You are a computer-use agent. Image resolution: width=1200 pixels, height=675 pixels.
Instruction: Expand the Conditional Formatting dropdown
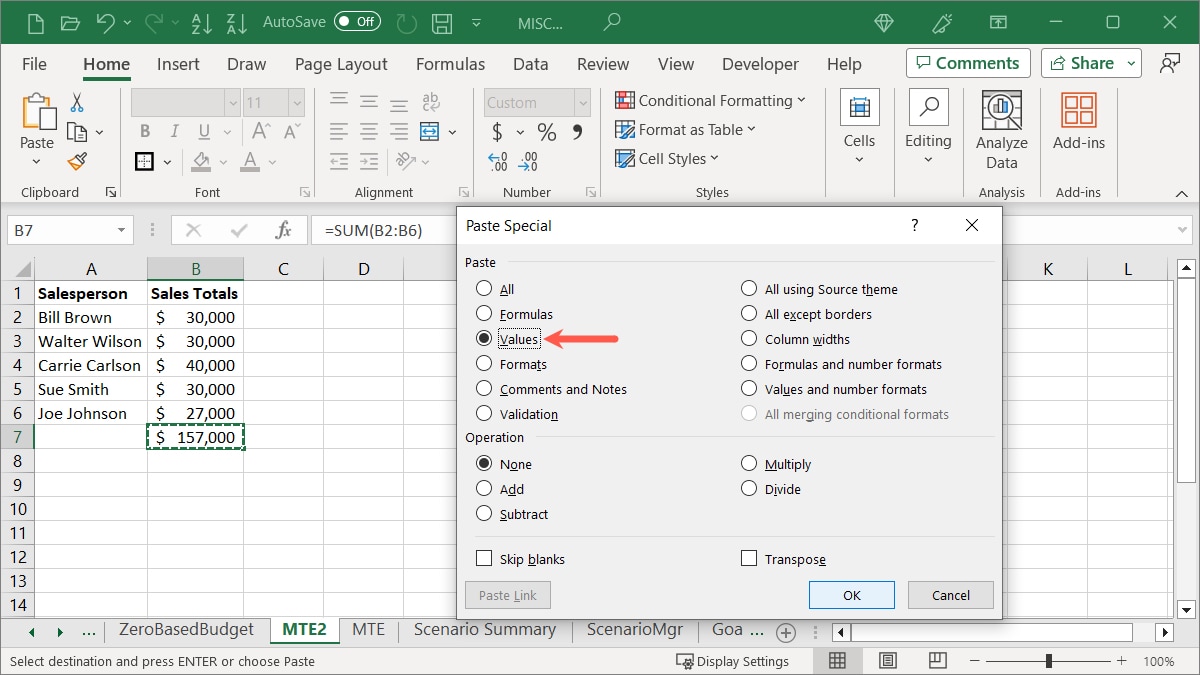click(710, 101)
